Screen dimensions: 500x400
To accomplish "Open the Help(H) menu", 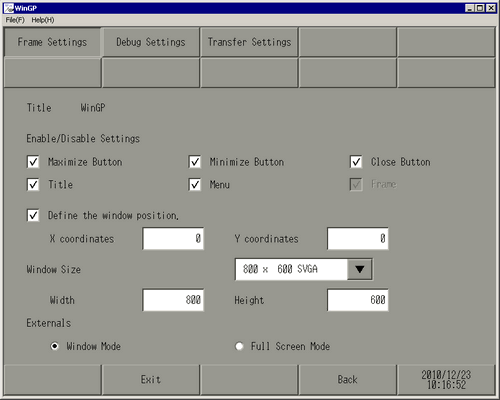I will (43, 20).
